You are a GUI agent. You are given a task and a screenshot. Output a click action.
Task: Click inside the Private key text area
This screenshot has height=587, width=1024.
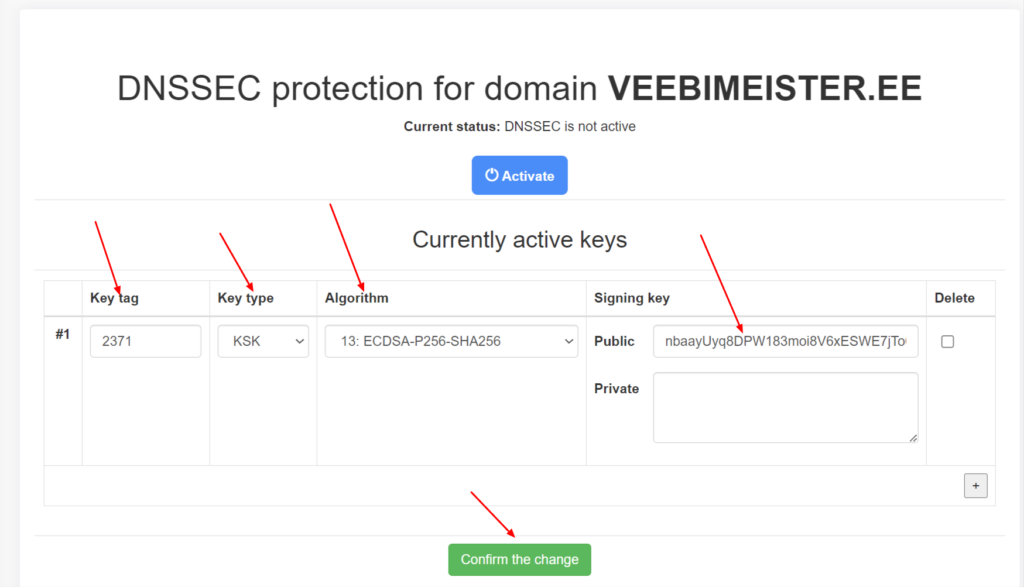[785, 407]
